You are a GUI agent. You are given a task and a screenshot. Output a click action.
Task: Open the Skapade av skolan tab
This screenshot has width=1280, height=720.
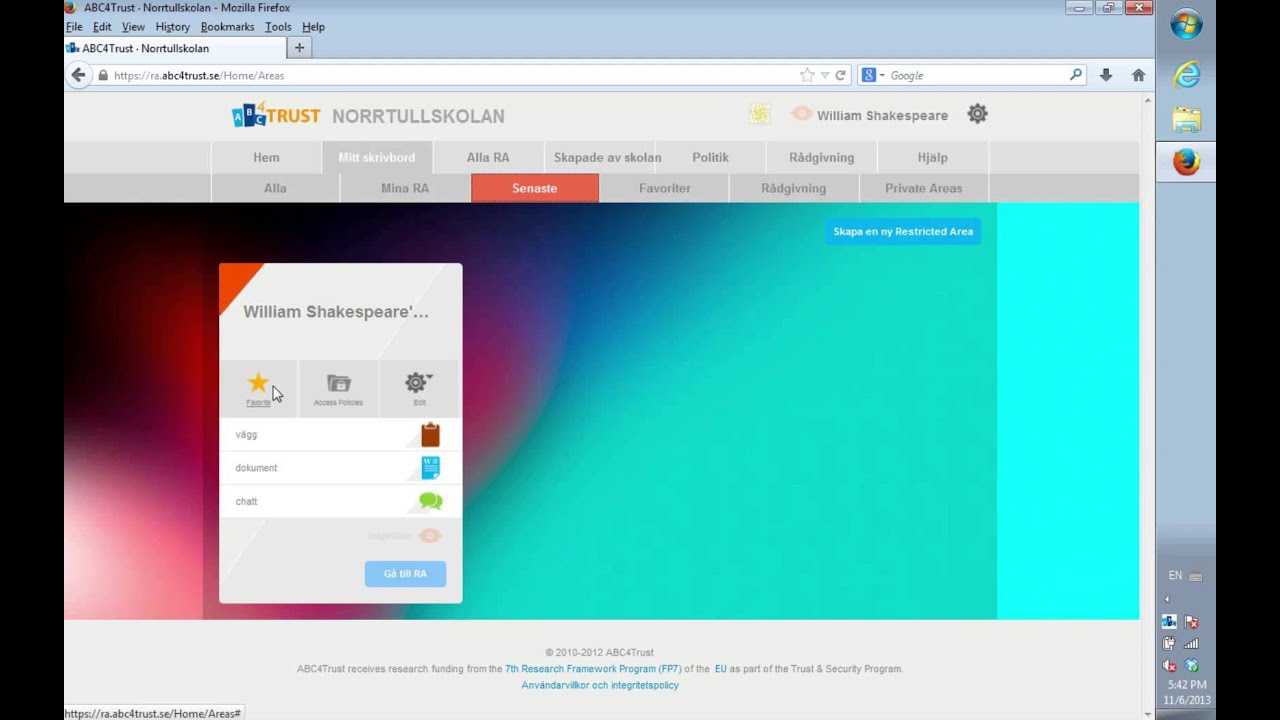[x=607, y=157]
